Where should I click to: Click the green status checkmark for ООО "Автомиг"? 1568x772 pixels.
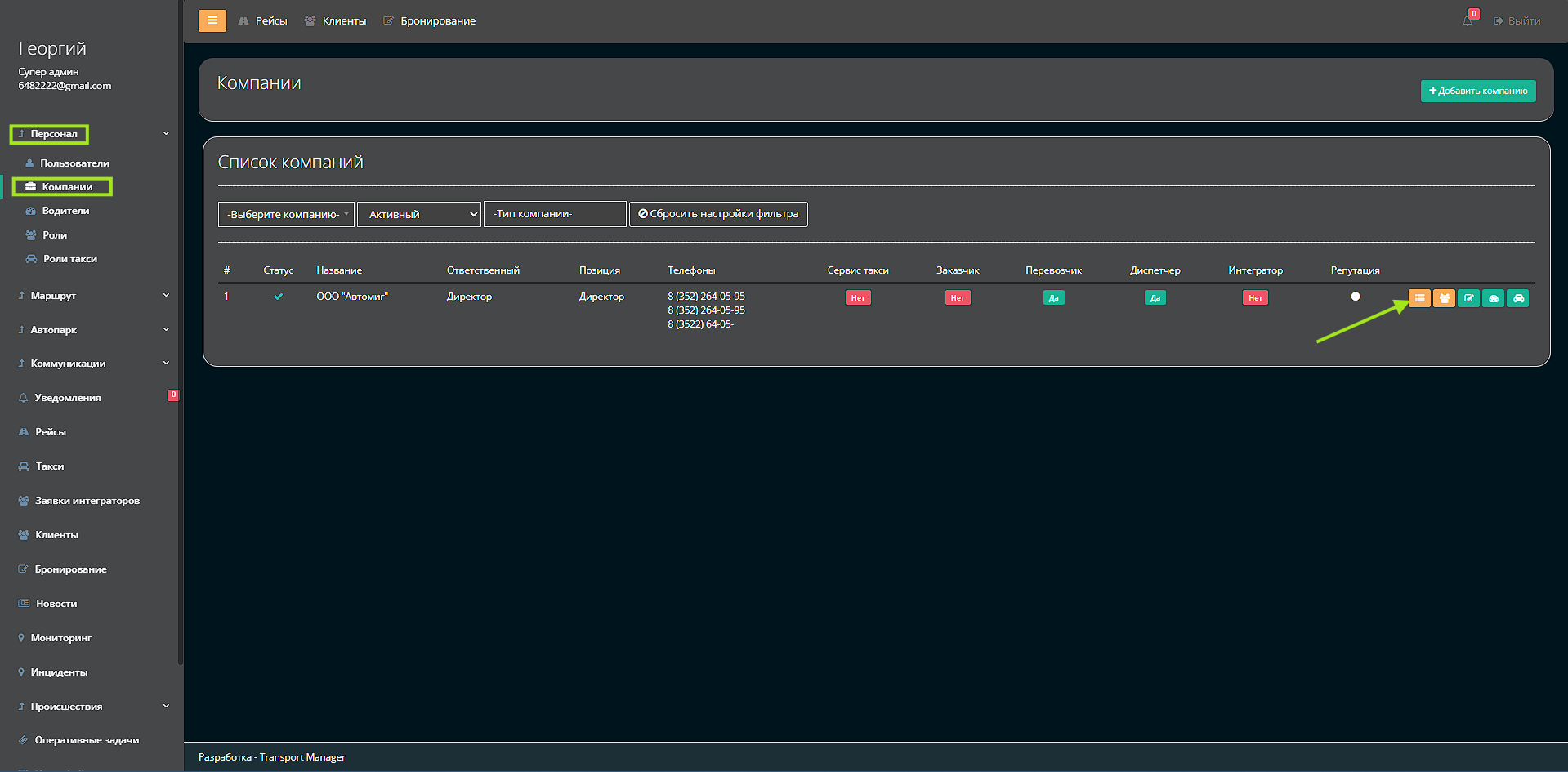pyautogui.click(x=279, y=297)
